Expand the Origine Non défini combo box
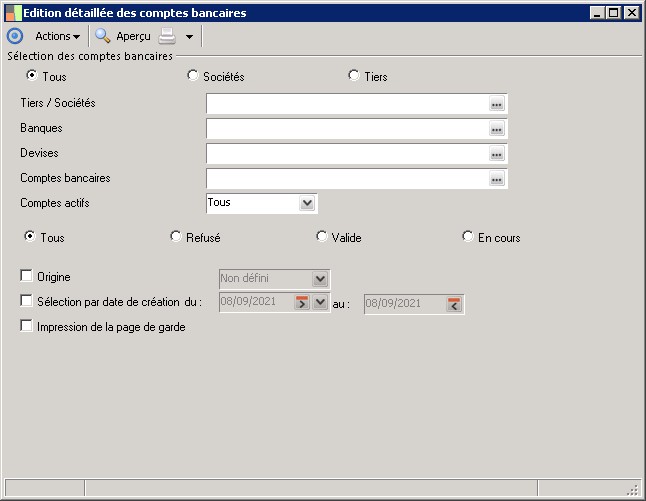The image size is (646, 501). point(320,279)
